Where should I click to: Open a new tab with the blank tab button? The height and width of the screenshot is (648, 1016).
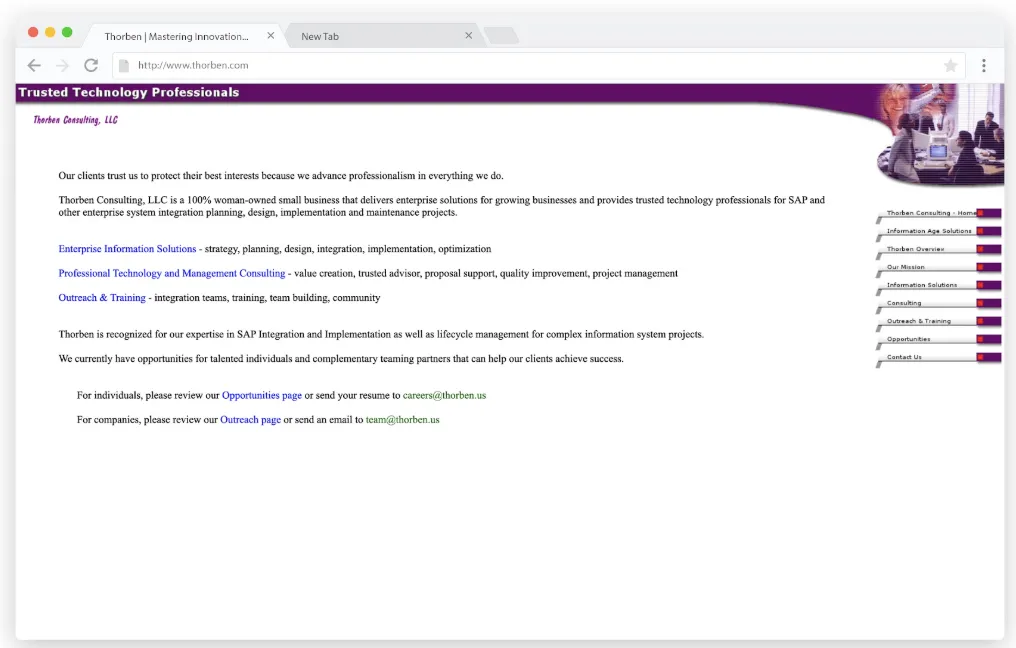pyautogui.click(x=501, y=36)
